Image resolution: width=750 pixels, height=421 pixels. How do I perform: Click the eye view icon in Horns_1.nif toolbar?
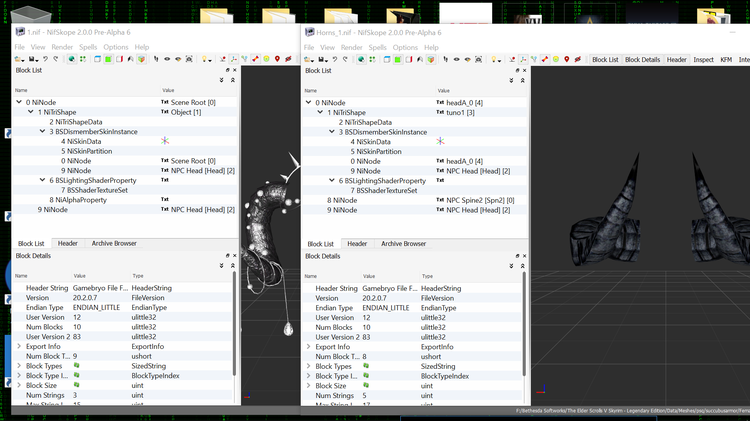click(457, 59)
